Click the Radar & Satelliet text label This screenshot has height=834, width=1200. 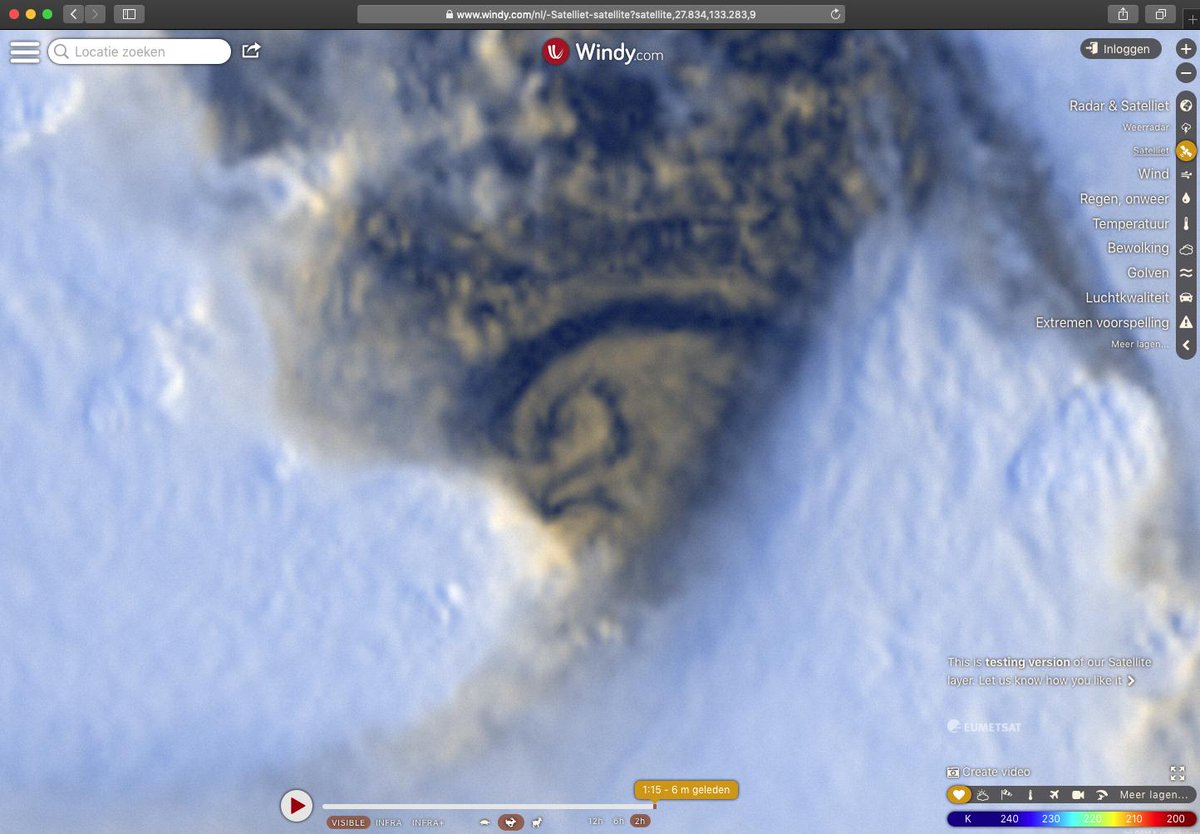point(1119,105)
